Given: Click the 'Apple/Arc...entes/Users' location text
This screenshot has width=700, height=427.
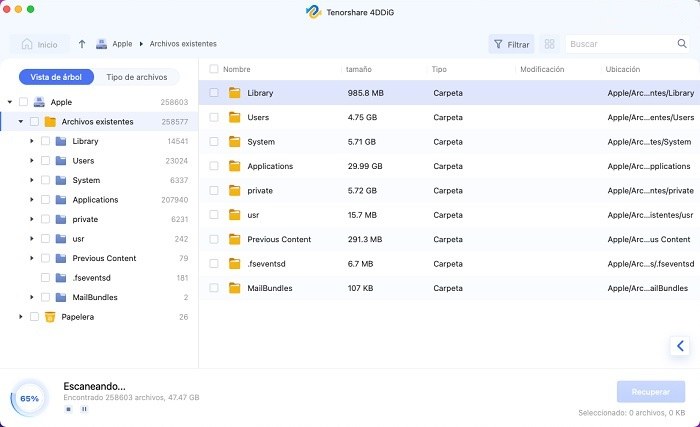Looking at the screenshot, I should point(650,117).
